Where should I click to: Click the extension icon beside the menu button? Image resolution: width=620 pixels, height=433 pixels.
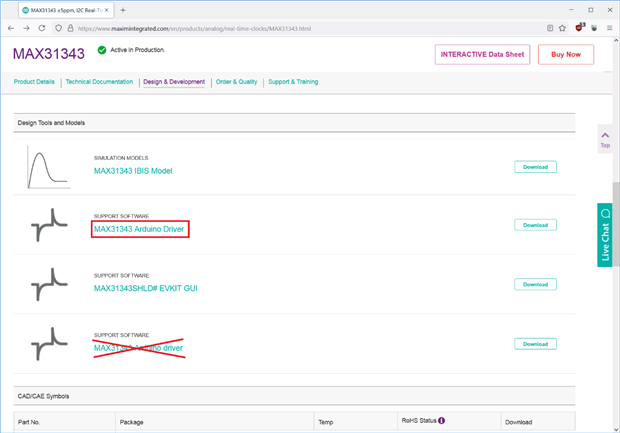click(x=594, y=28)
